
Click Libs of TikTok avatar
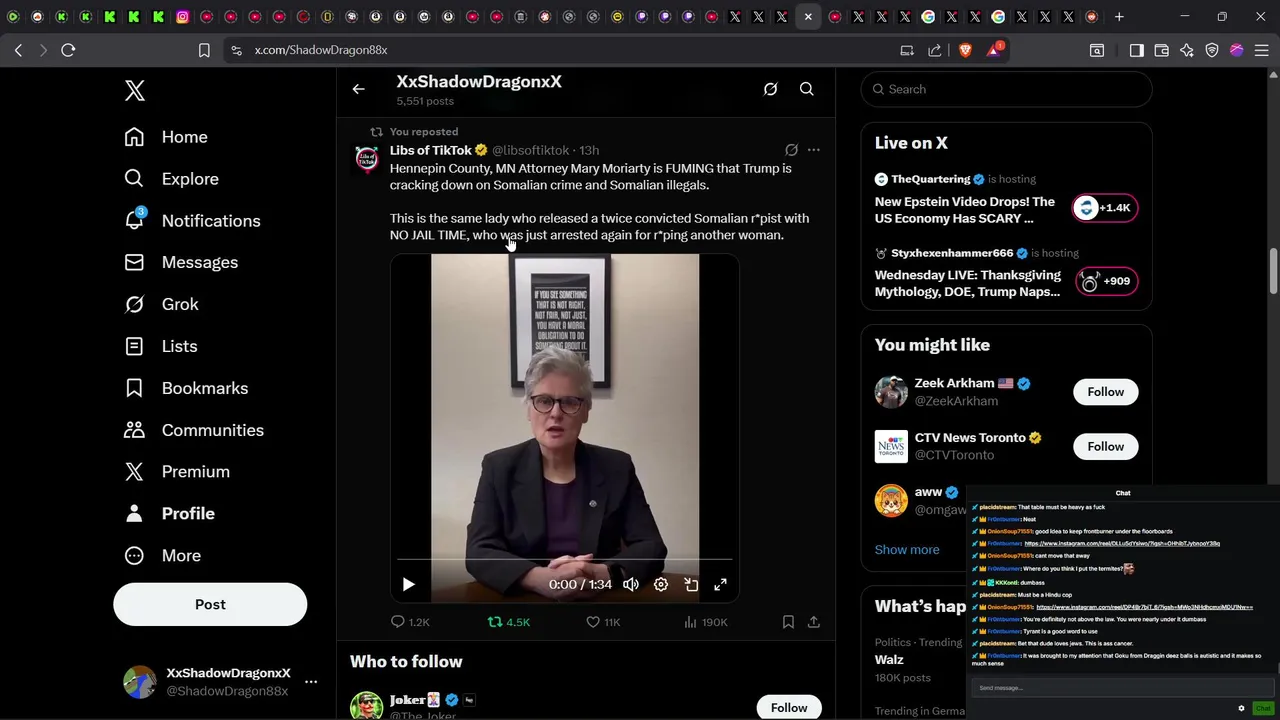tap(367, 158)
